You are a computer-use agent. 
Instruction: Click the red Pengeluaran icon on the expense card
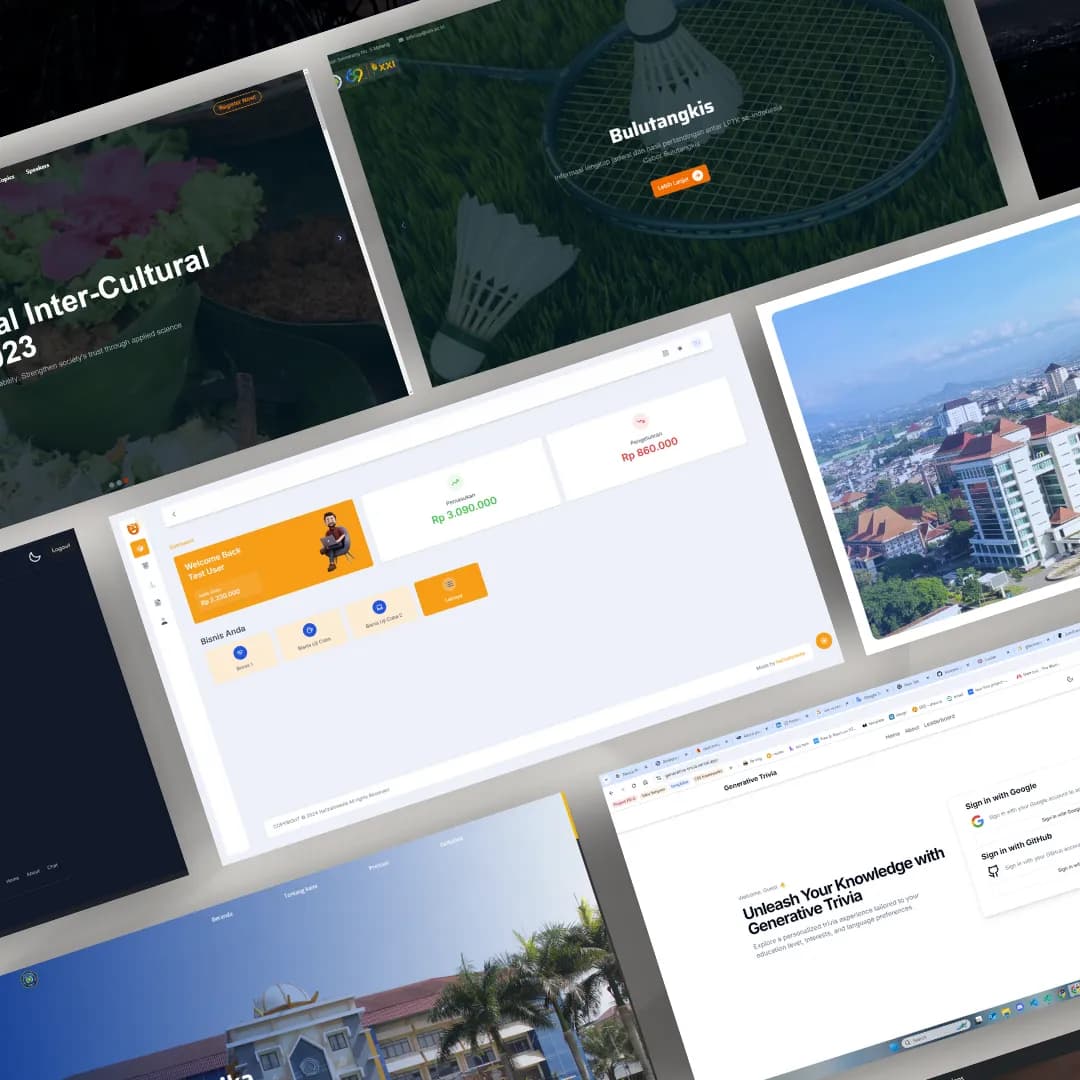(x=640, y=421)
